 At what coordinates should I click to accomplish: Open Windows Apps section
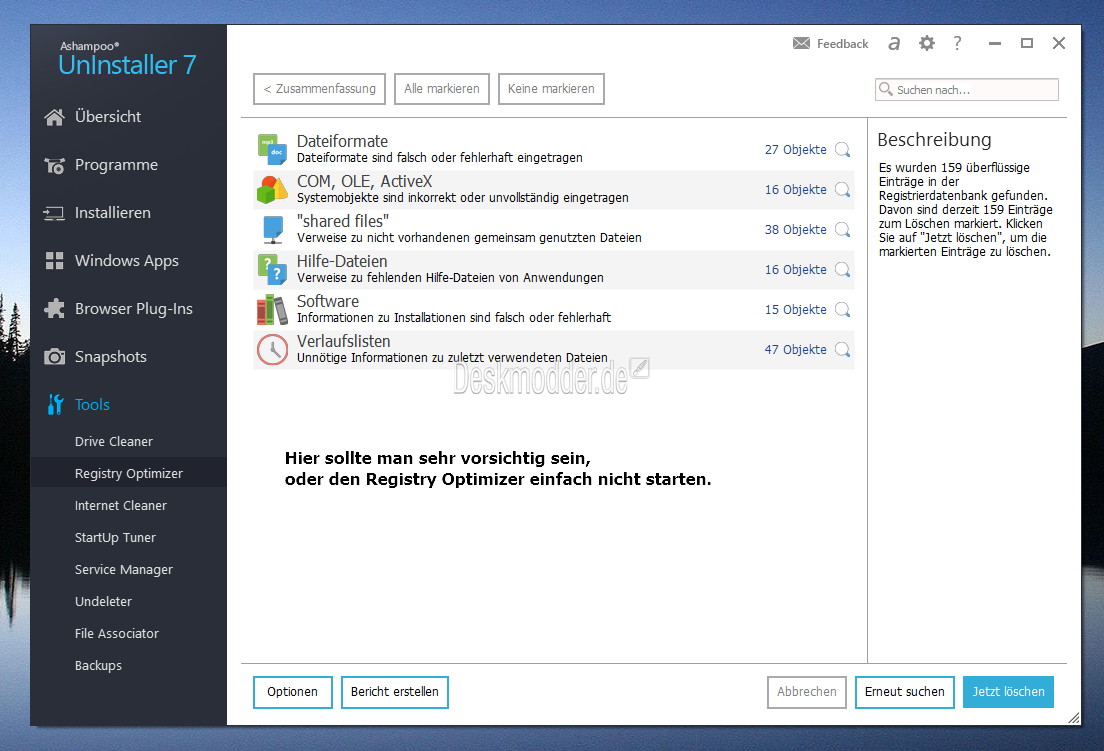tap(127, 261)
